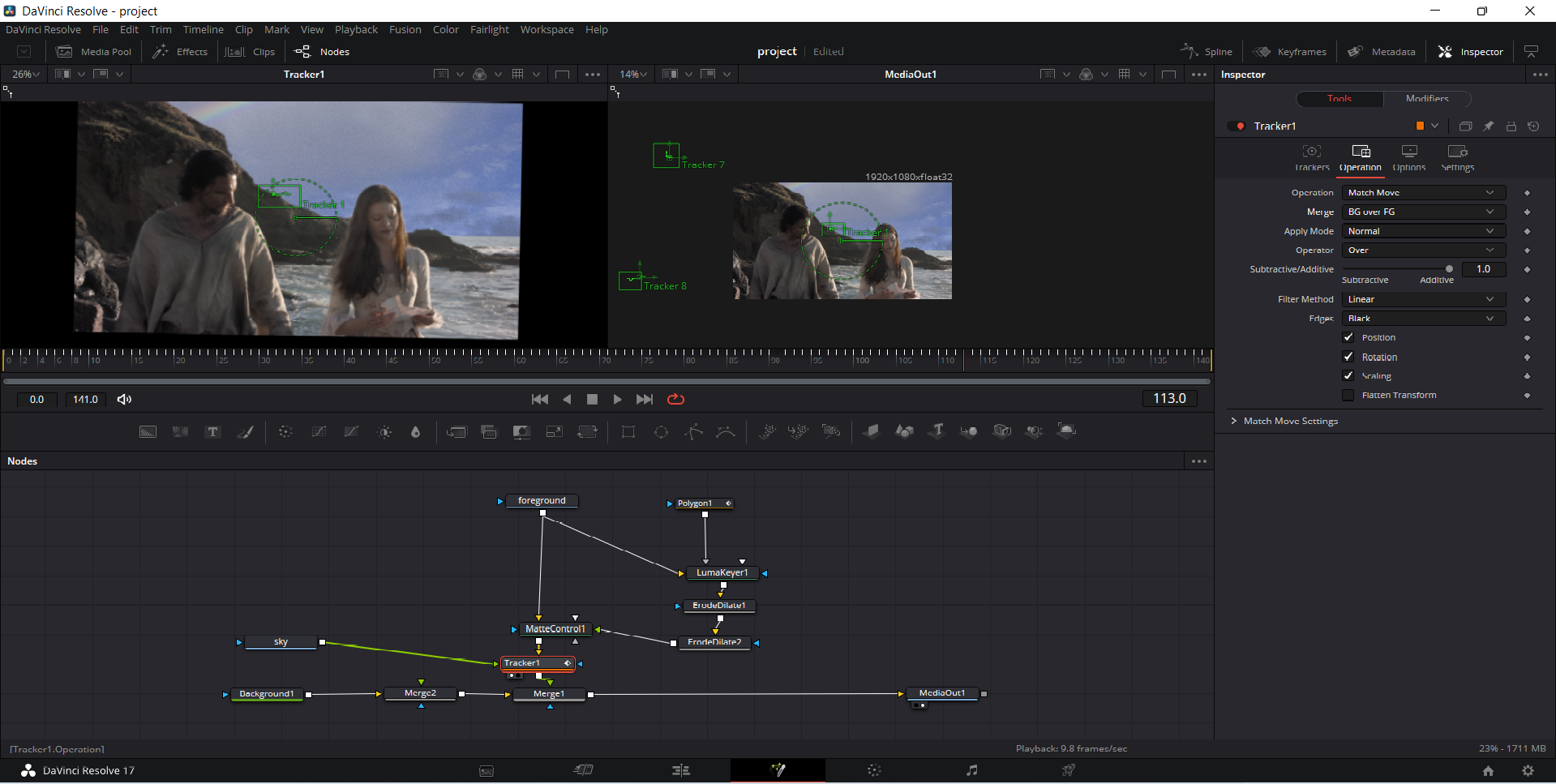
Task: Toggle the Clips panel button
Action: 251,51
